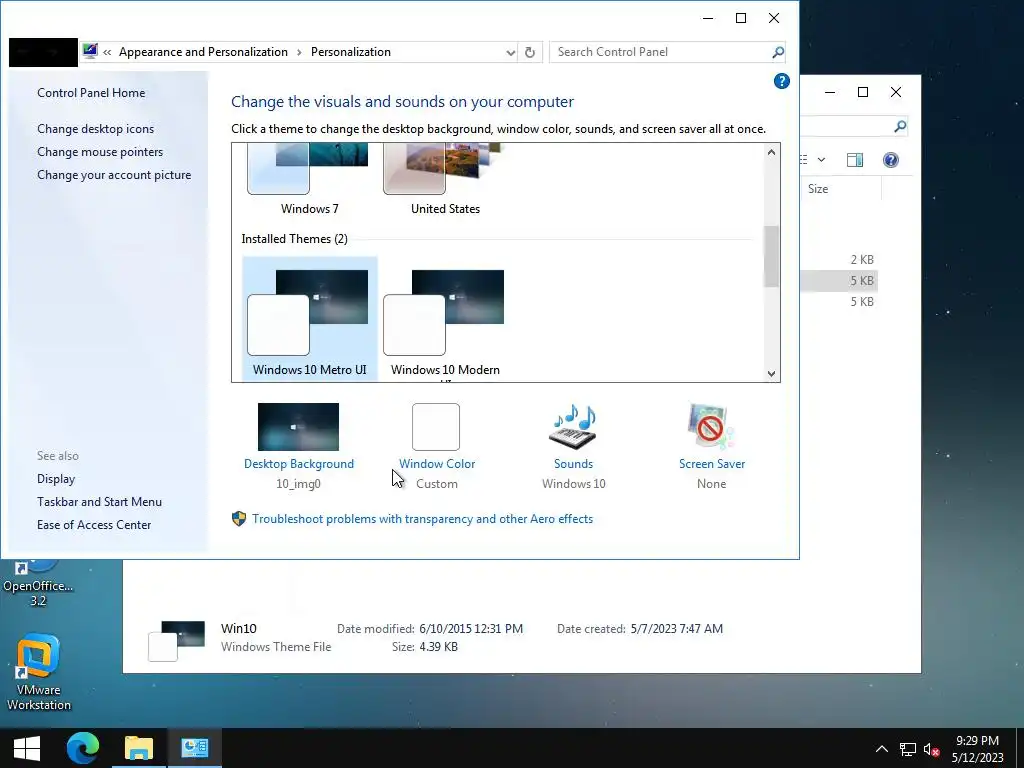Click Appearance and Personalization breadcrumb
Viewport: 1024px width, 768px height.
(203, 52)
